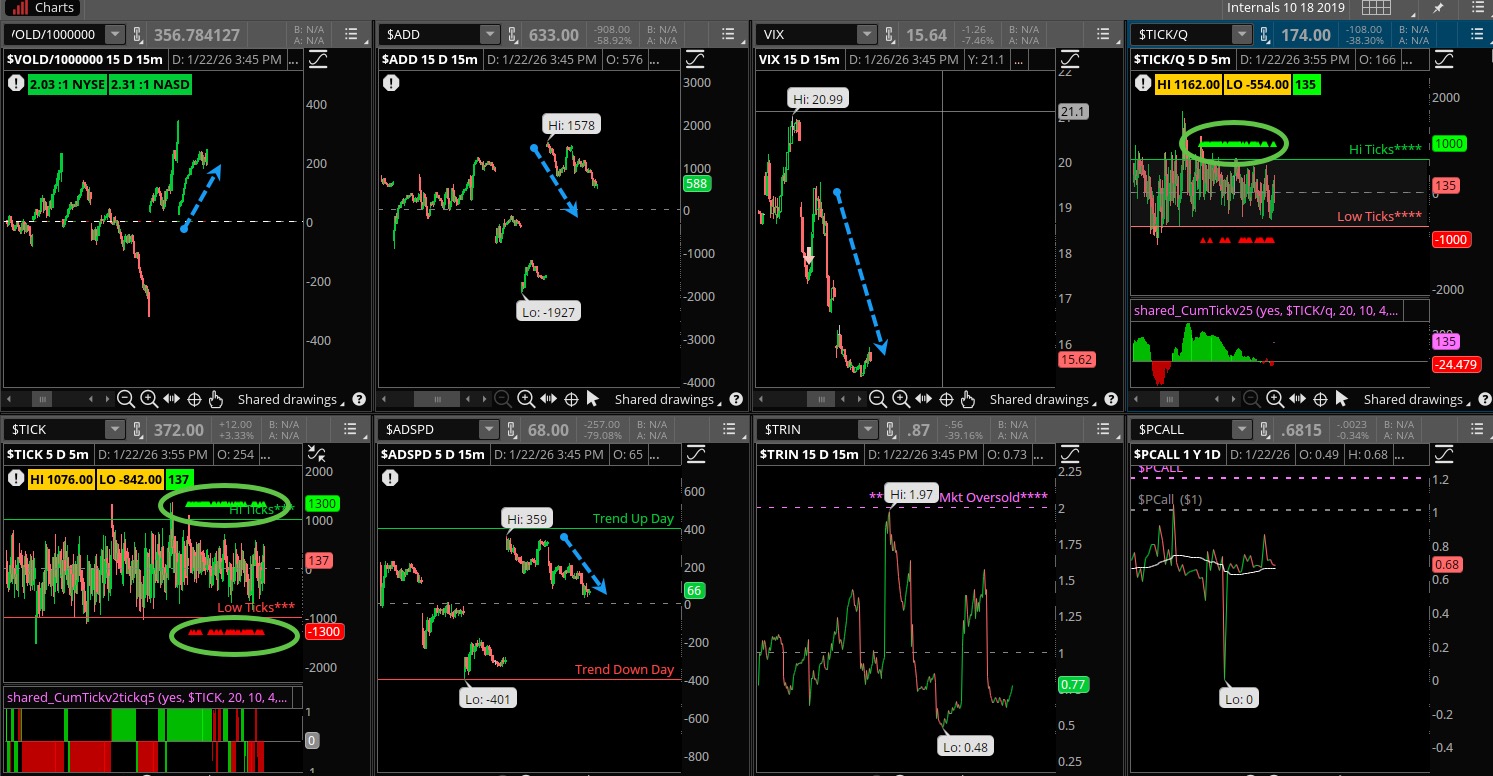1493x776 pixels.
Task: Expand the $PCALL symbol dropdown
Action: pyautogui.click(x=1240, y=429)
